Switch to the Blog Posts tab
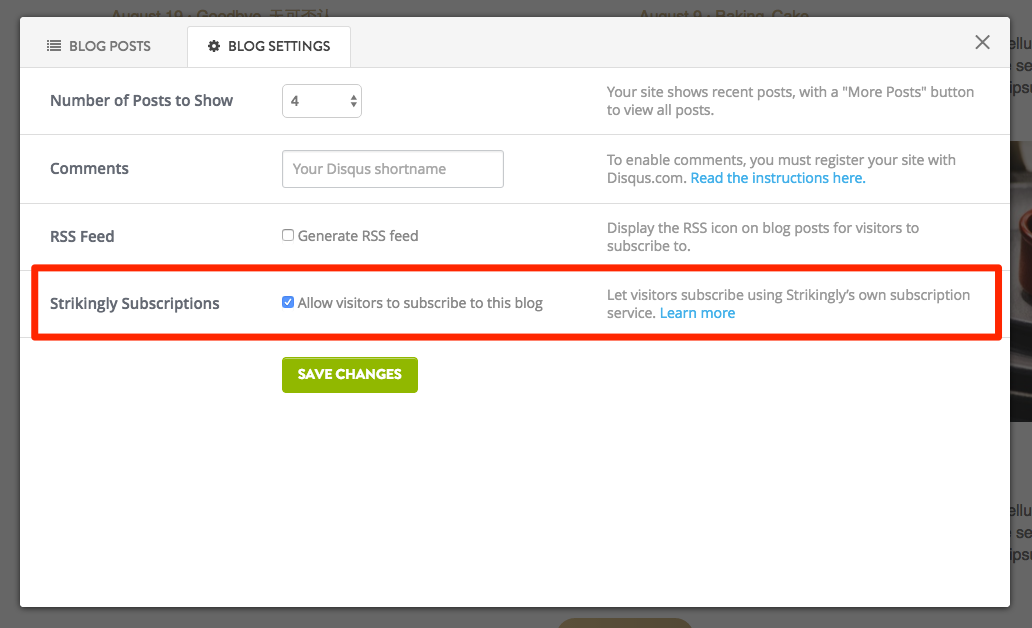Image resolution: width=1032 pixels, height=628 pixels. (x=98, y=46)
